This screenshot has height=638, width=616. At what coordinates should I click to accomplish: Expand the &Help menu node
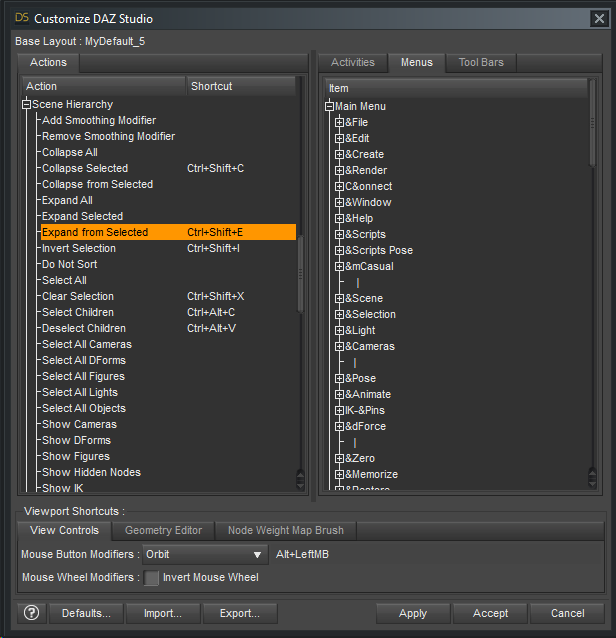tap(339, 218)
